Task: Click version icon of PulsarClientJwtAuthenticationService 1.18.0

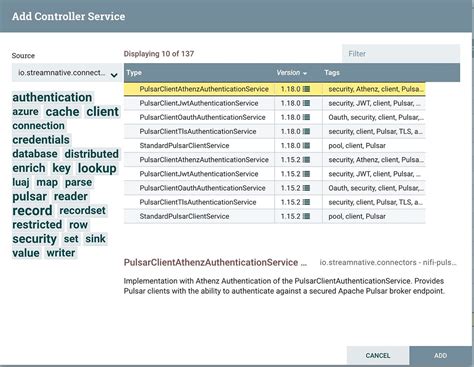Action: (306, 103)
